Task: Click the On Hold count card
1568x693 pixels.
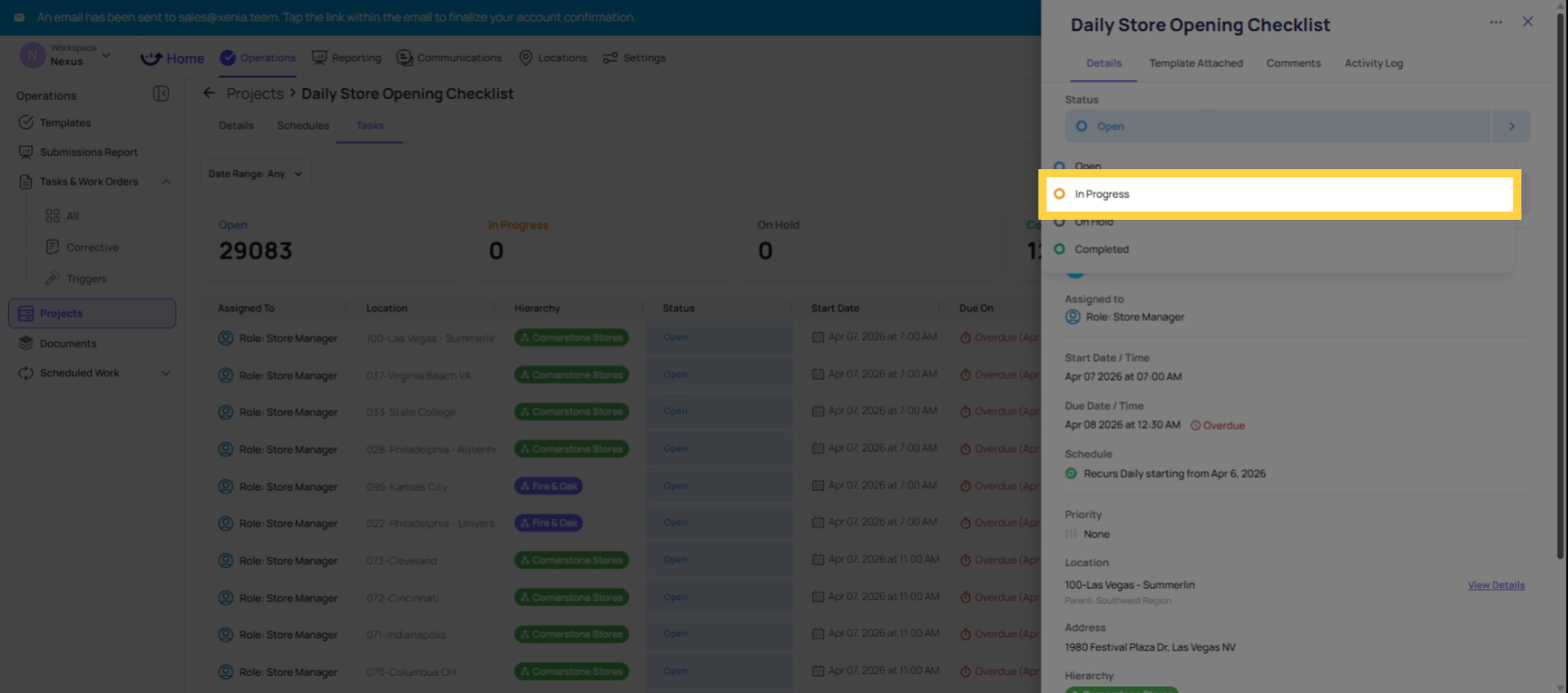Action: 870,244
